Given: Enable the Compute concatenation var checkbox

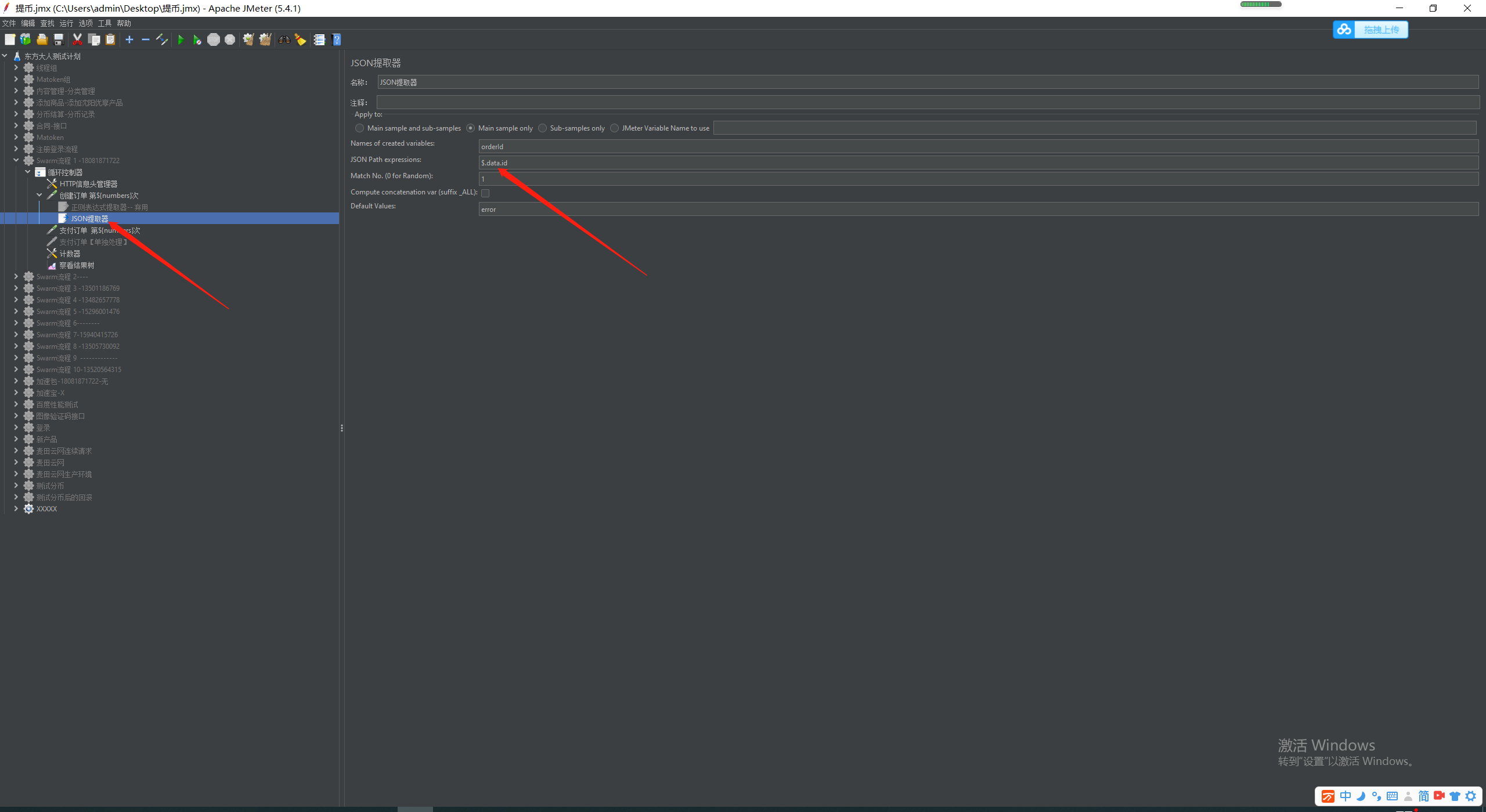Looking at the screenshot, I should click(485, 193).
